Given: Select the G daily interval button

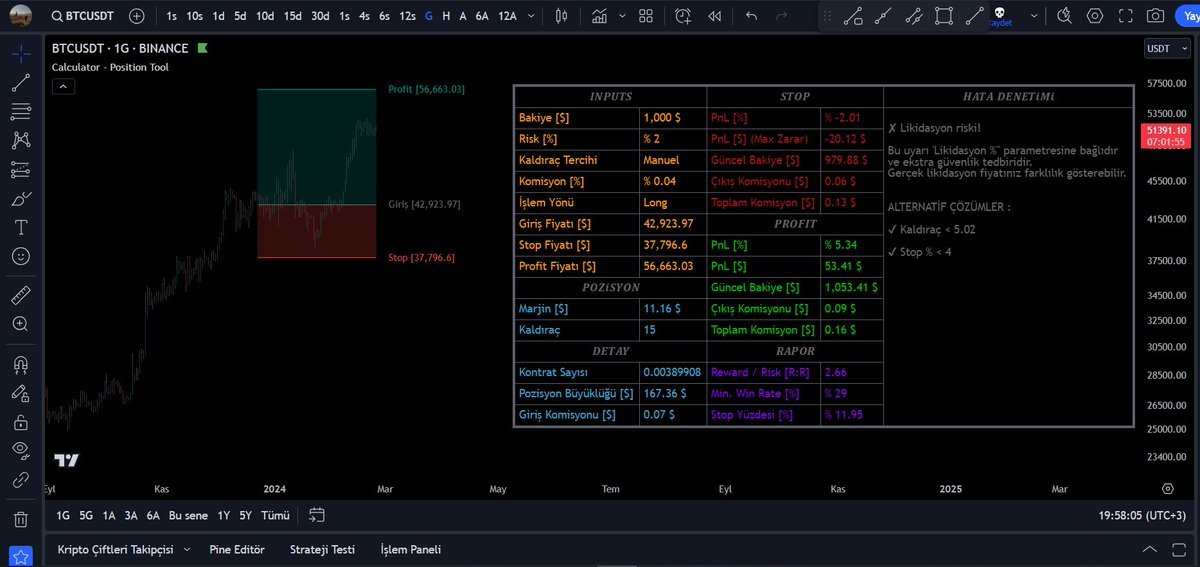Looking at the screenshot, I should click(x=429, y=16).
